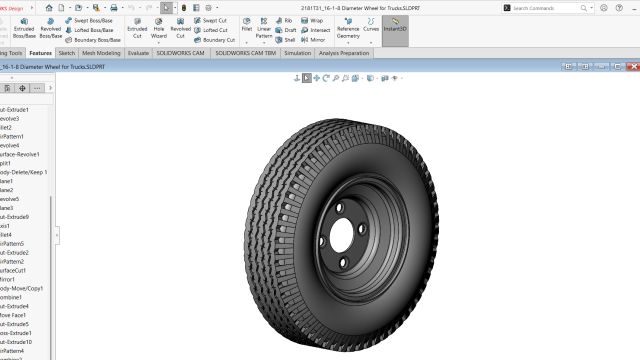
Task: Print using the printer icon
Action: click(114, 8)
